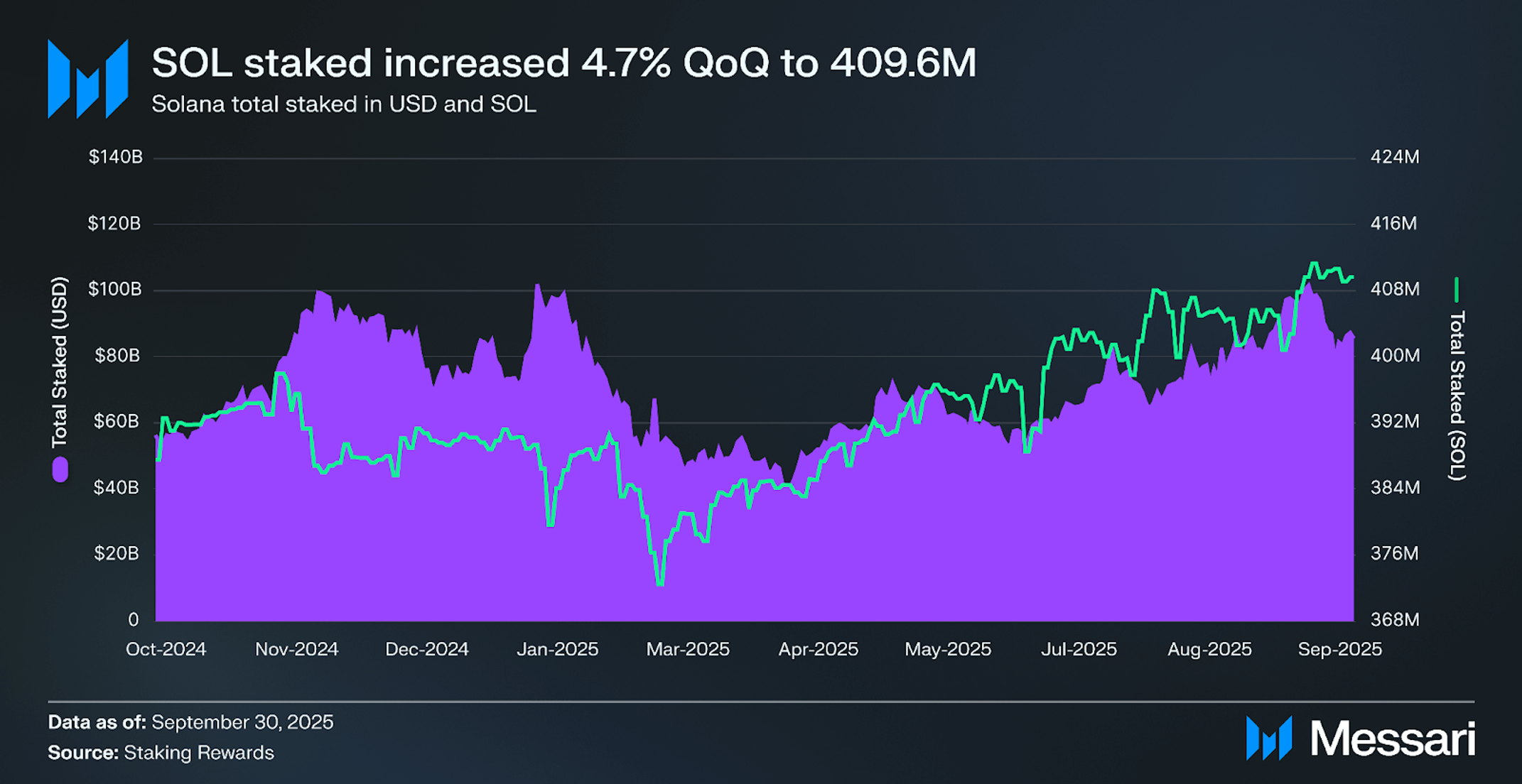The height and width of the screenshot is (784, 1522).
Task: Click the Jul-2025 x-axis label
Action: point(1079,649)
